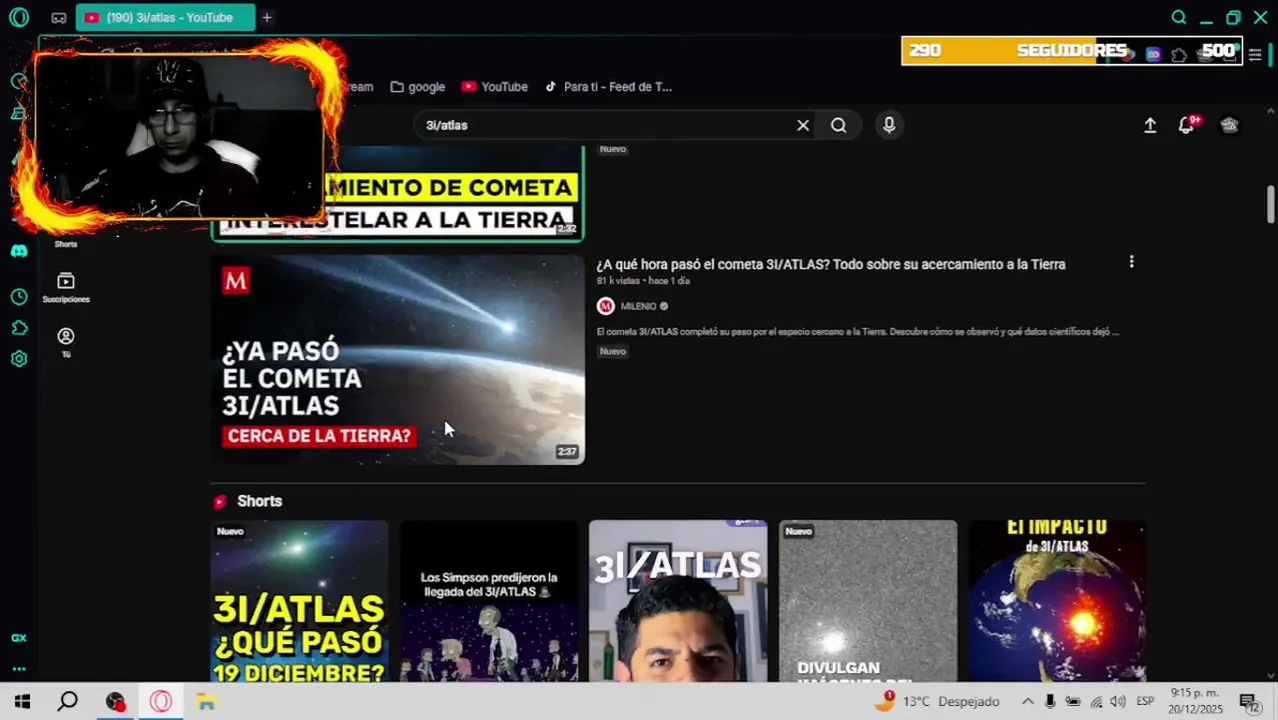1278x720 pixels.
Task: Open the google bookmarks folder
Action: 418,87
